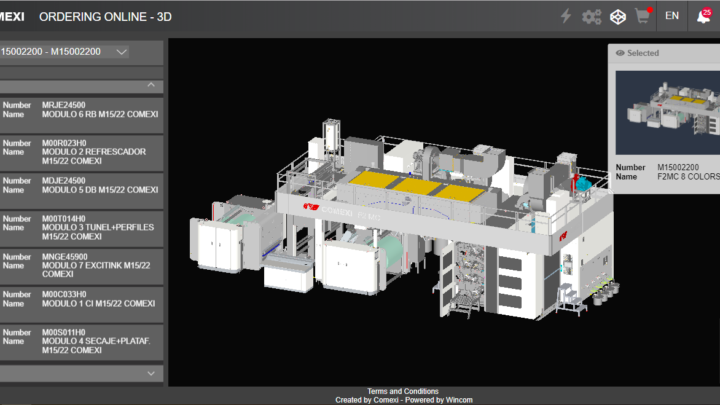The width and height of the screenshot is (720, 405).
Task: Click the eye icon next to Selected
Action: pos(620,53)
